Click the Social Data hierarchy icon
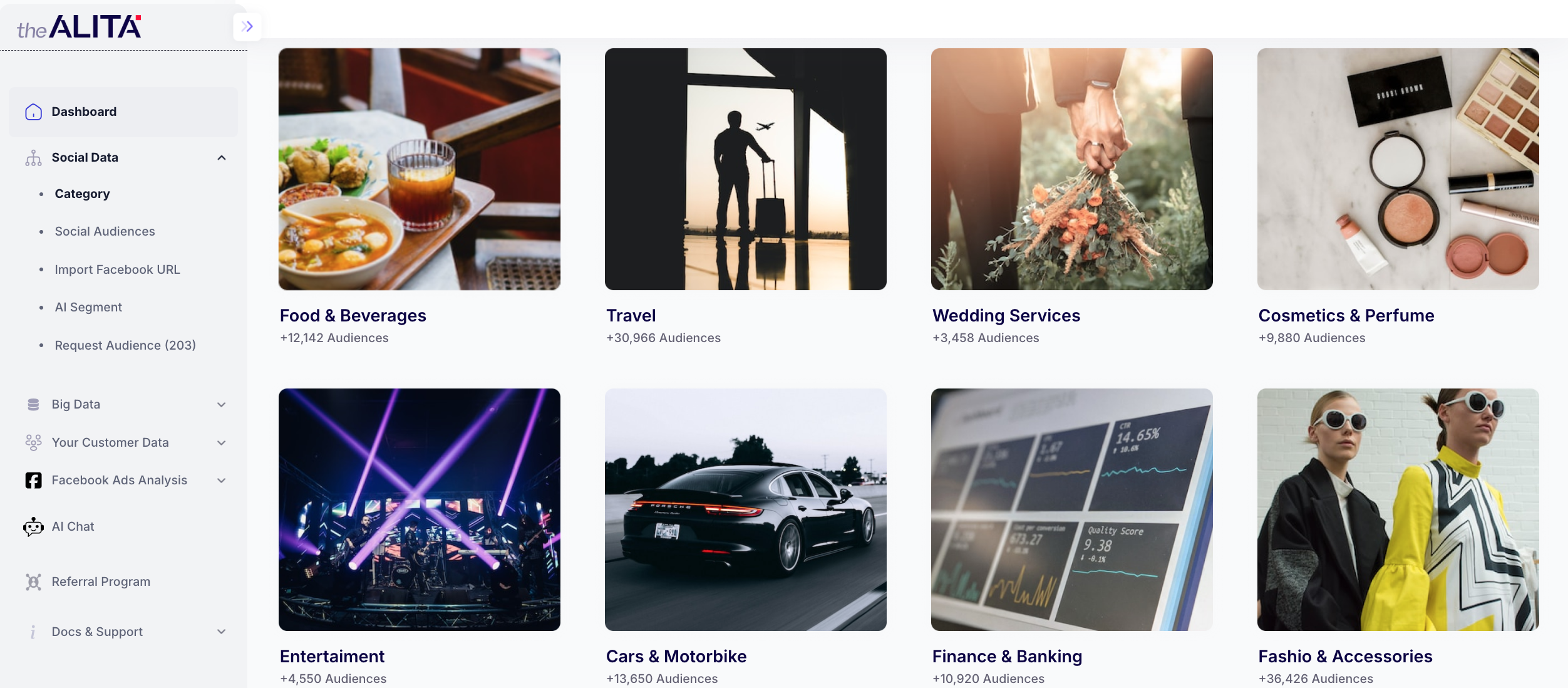The height and width of the screenshot is (688, 1568). pos(33,158)
